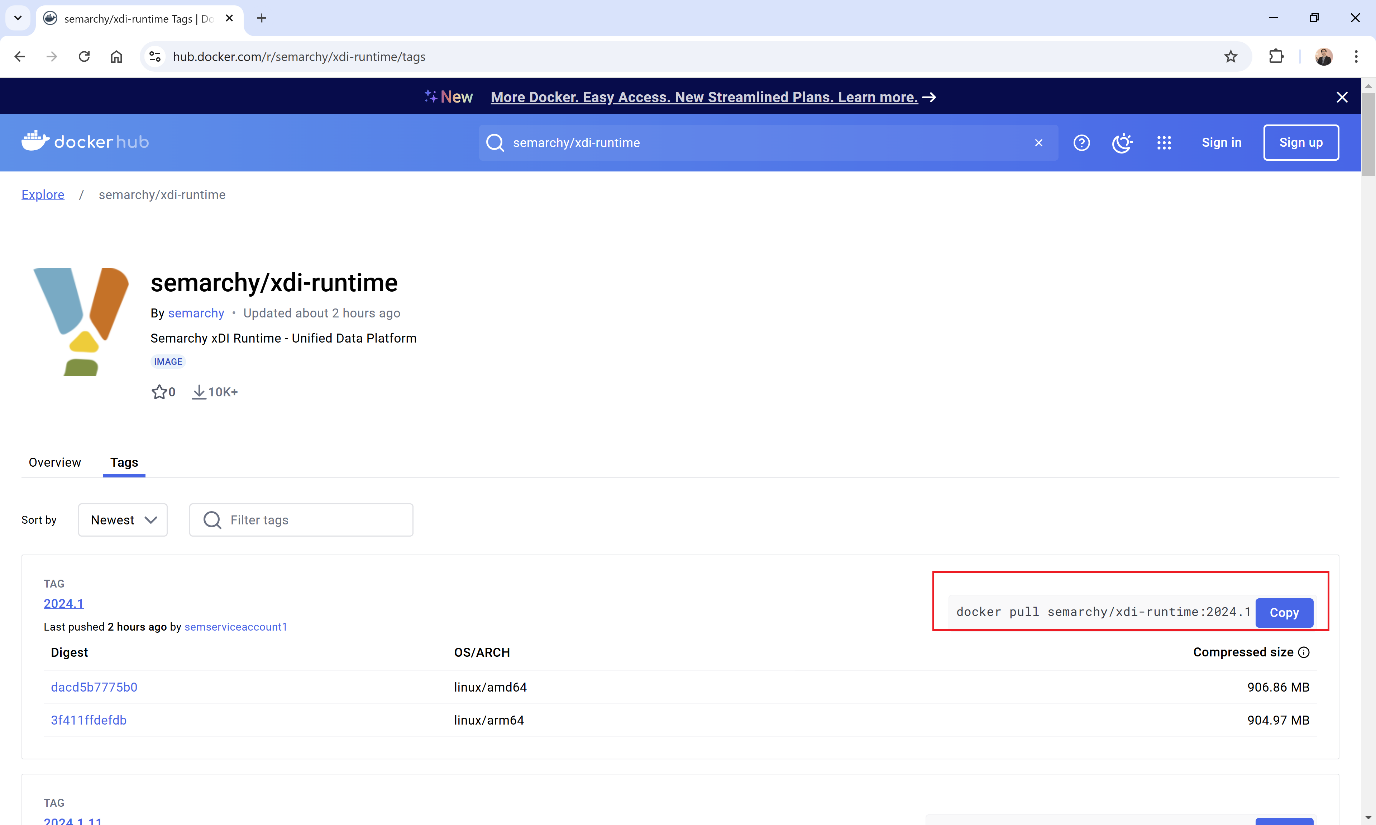
Task: Click the Compressed size info icon
Action: tap(1303, 652)
